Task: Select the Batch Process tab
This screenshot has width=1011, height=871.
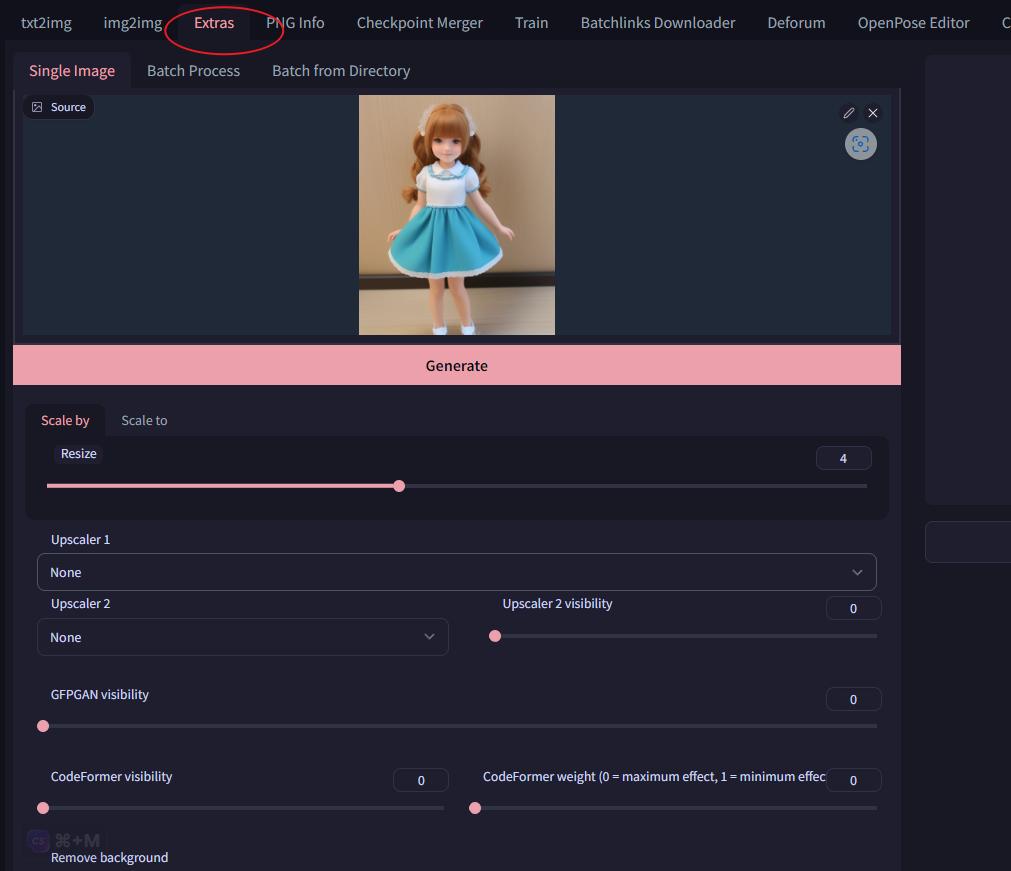Action: [193, 71]
